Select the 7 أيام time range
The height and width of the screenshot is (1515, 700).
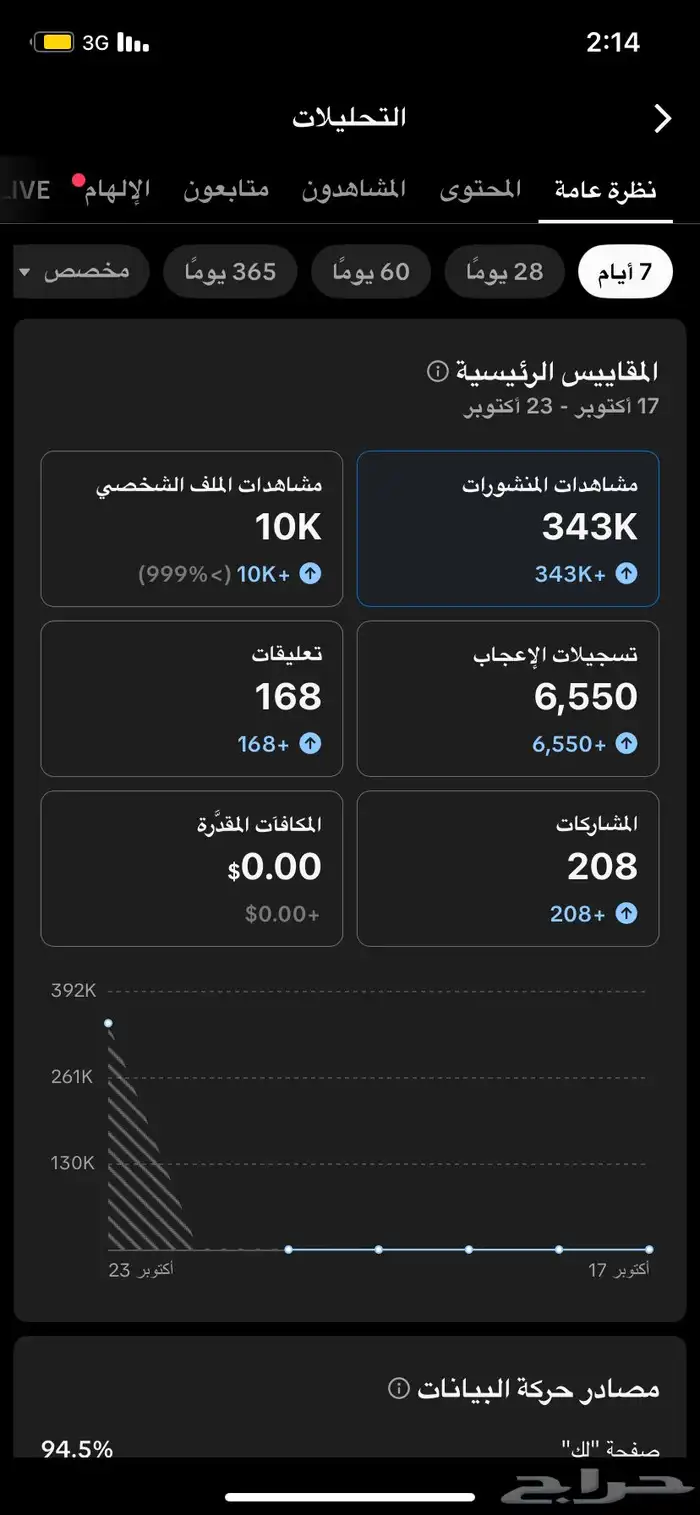(625, 272)
